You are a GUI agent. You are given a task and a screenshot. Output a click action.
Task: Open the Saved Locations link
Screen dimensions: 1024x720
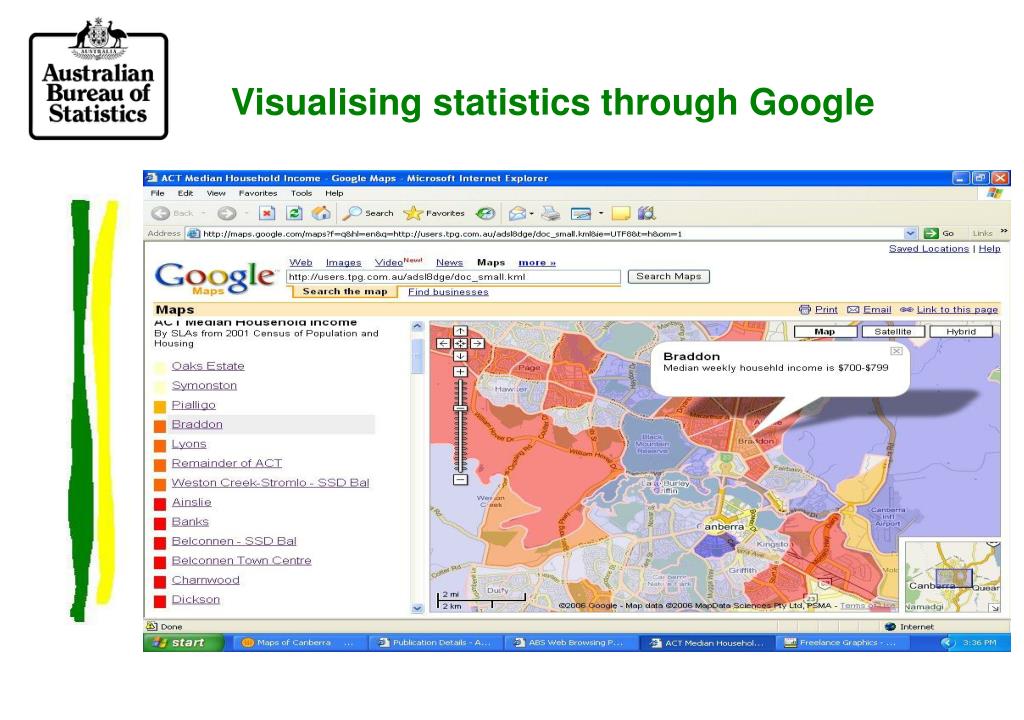(929, 249)
